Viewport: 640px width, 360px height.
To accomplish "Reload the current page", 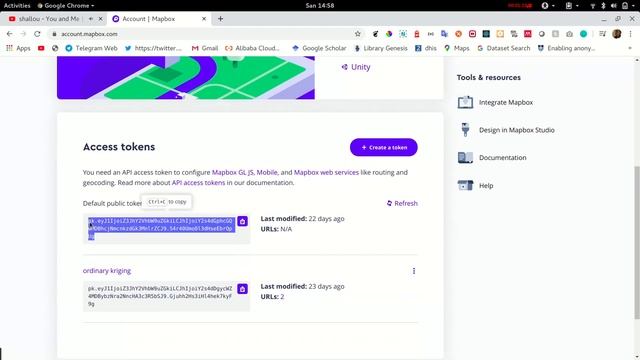I will coord(37,34).
